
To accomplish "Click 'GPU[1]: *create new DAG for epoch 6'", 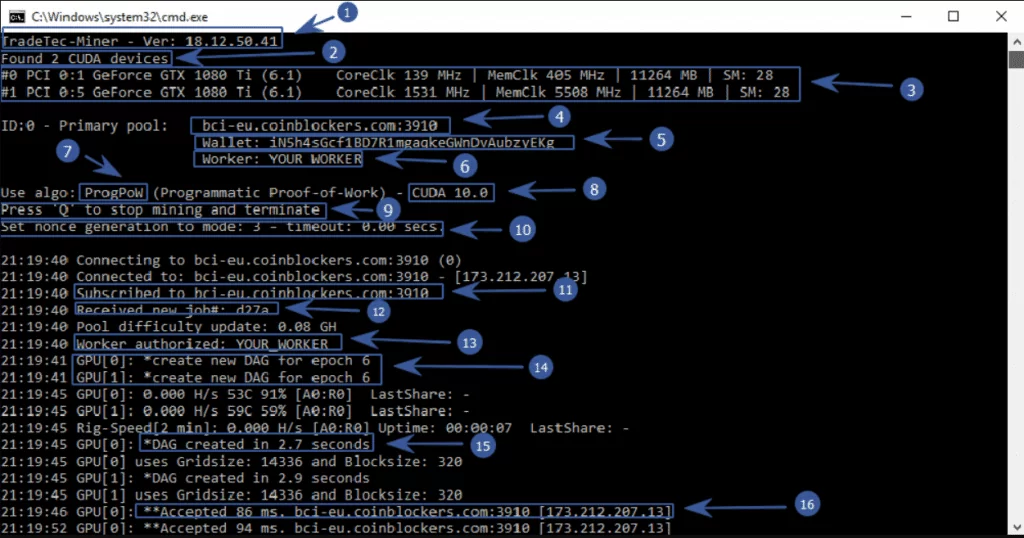I will point(223,377).
